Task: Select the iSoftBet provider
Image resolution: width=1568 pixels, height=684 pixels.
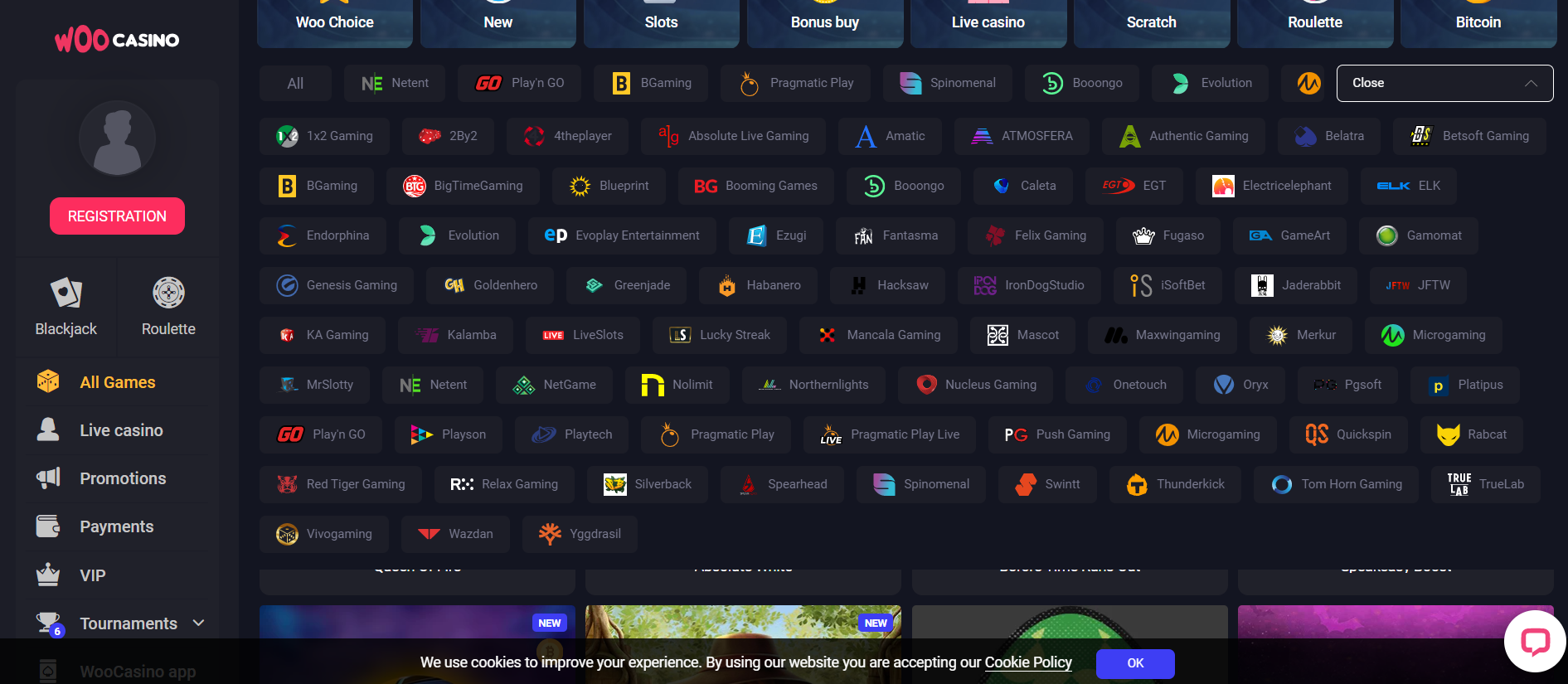Action: tap(1168, 285)
